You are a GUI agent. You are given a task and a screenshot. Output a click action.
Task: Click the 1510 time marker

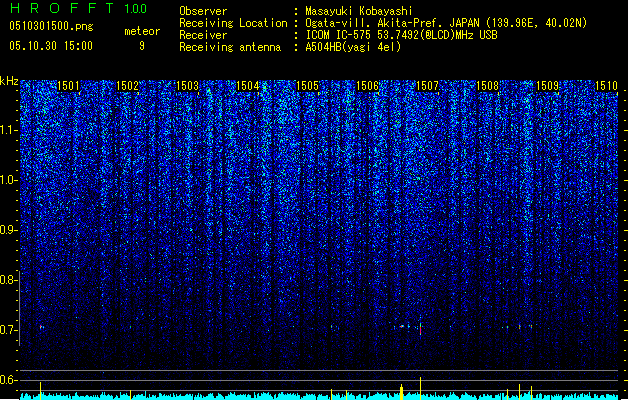pos(607,85)
